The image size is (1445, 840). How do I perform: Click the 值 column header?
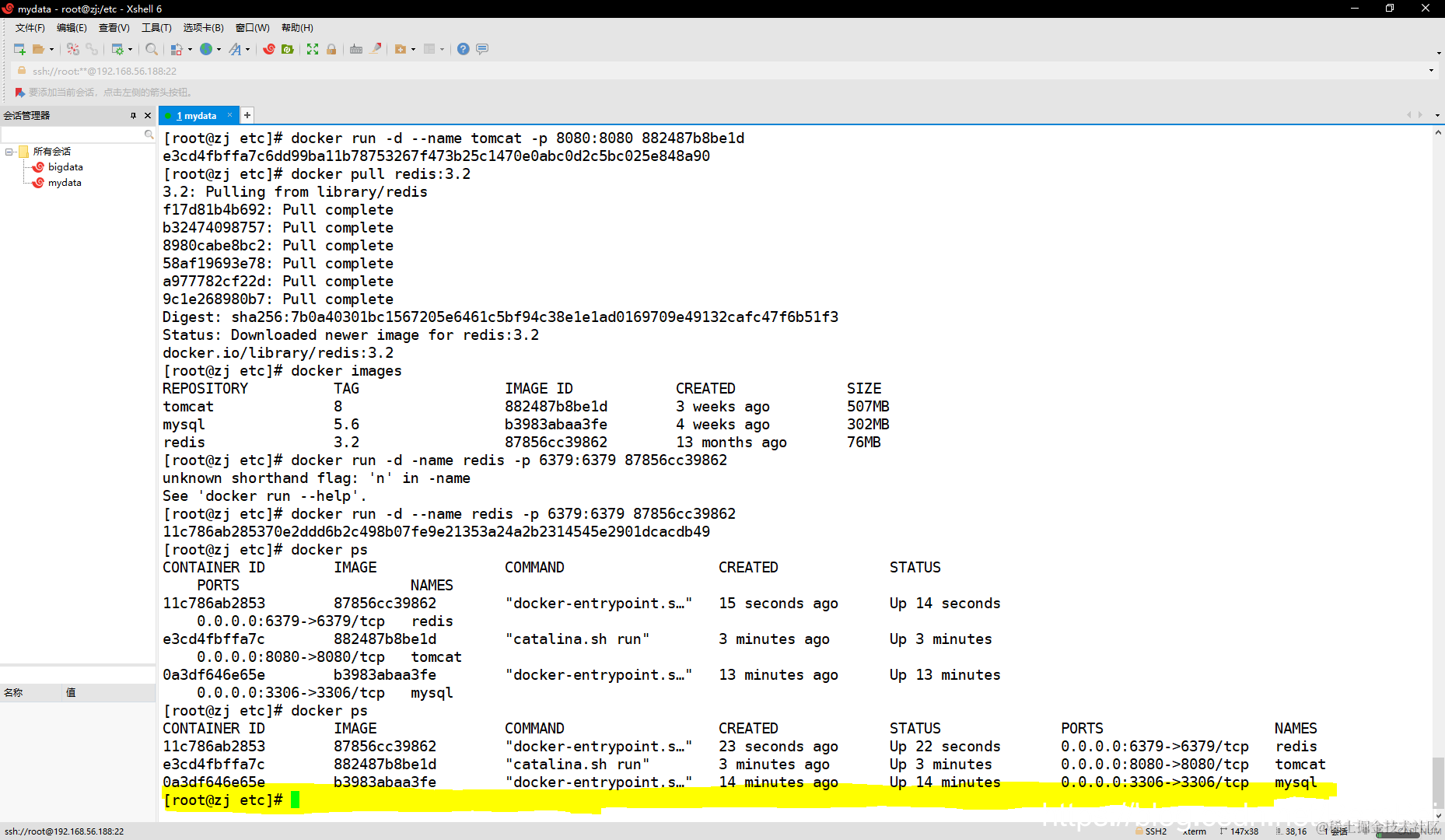[x=109, y=693]
